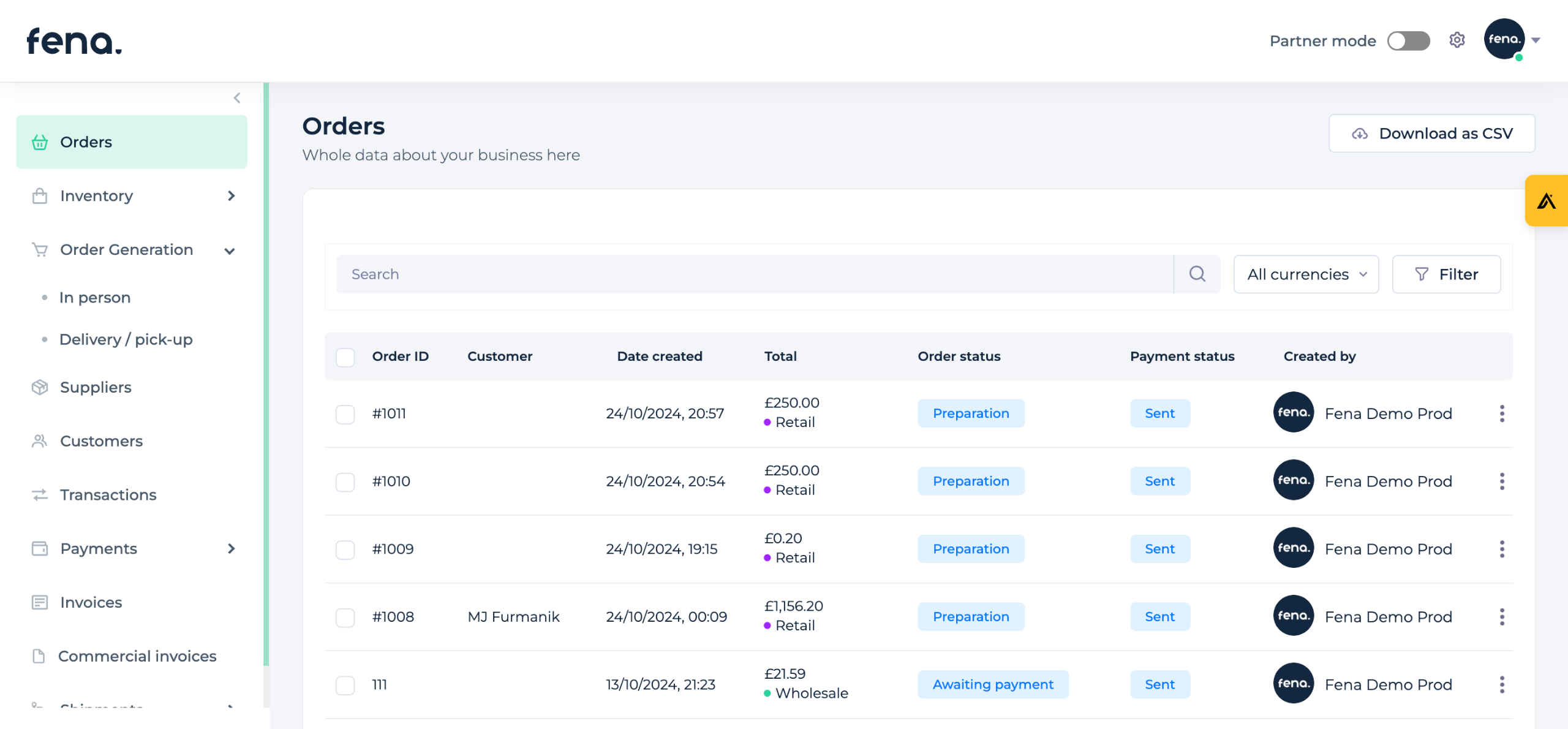The height and width of the screenshot is (729, 1568).
Task: Check the select-all checkbox in table header
Action: tap(345, 357)
